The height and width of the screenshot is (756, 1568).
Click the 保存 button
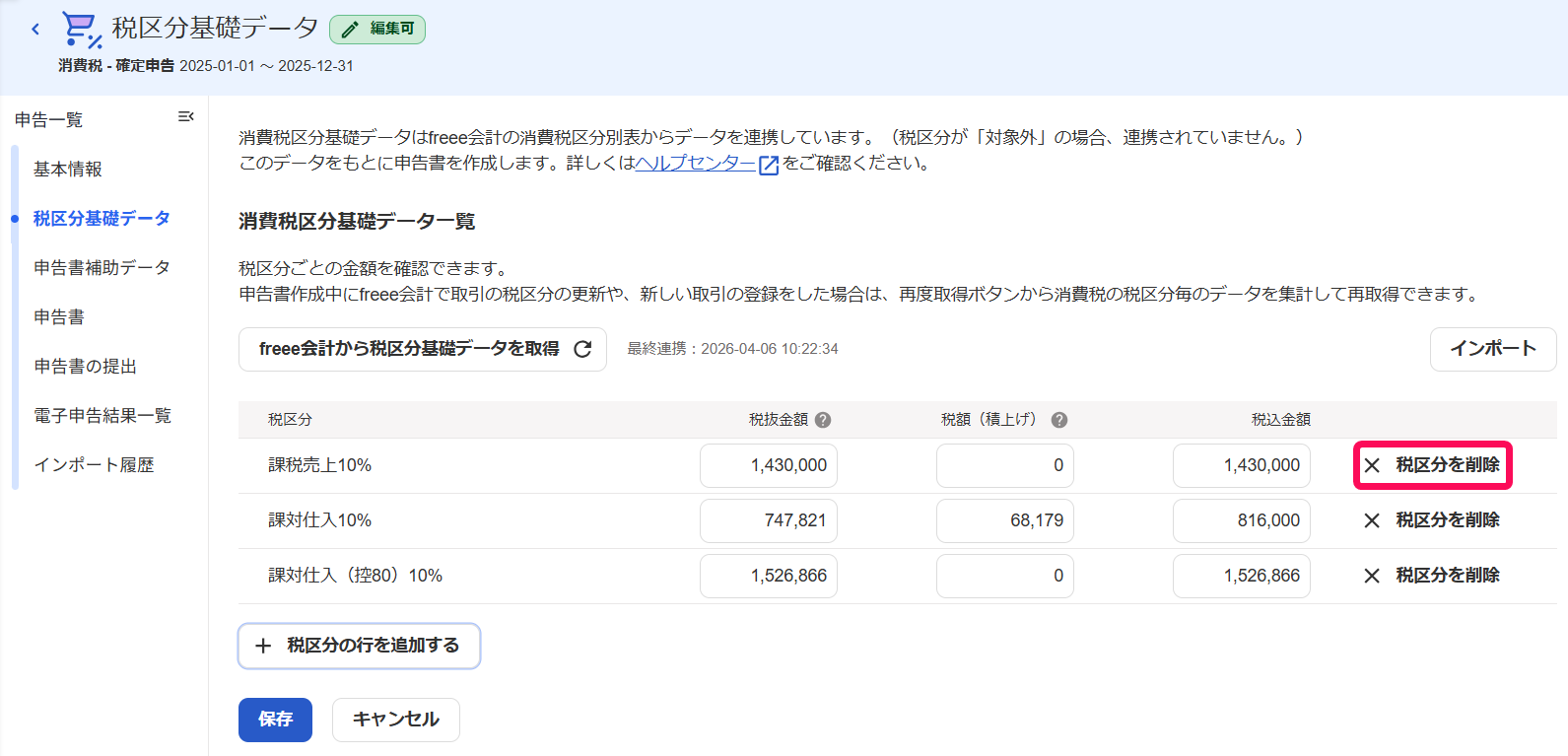pos(275,720)
